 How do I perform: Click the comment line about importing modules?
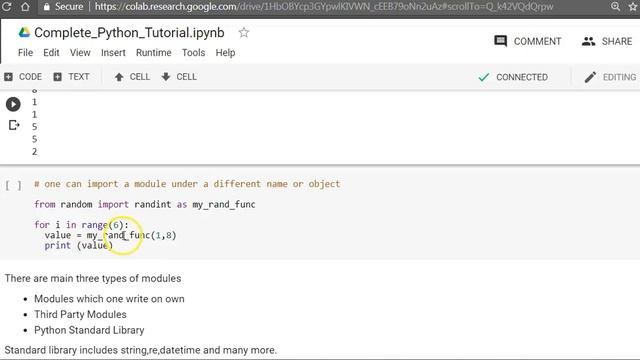187,184
